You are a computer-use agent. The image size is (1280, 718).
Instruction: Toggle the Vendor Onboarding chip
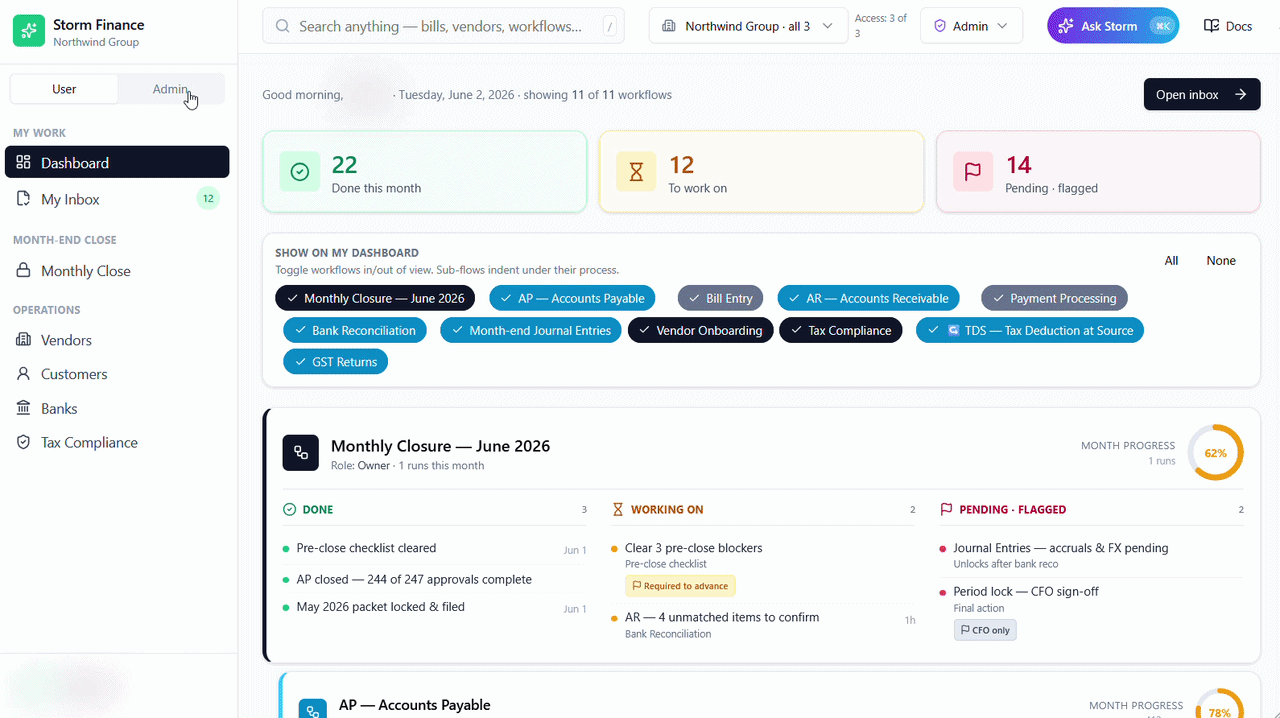(x=701, y=330)
